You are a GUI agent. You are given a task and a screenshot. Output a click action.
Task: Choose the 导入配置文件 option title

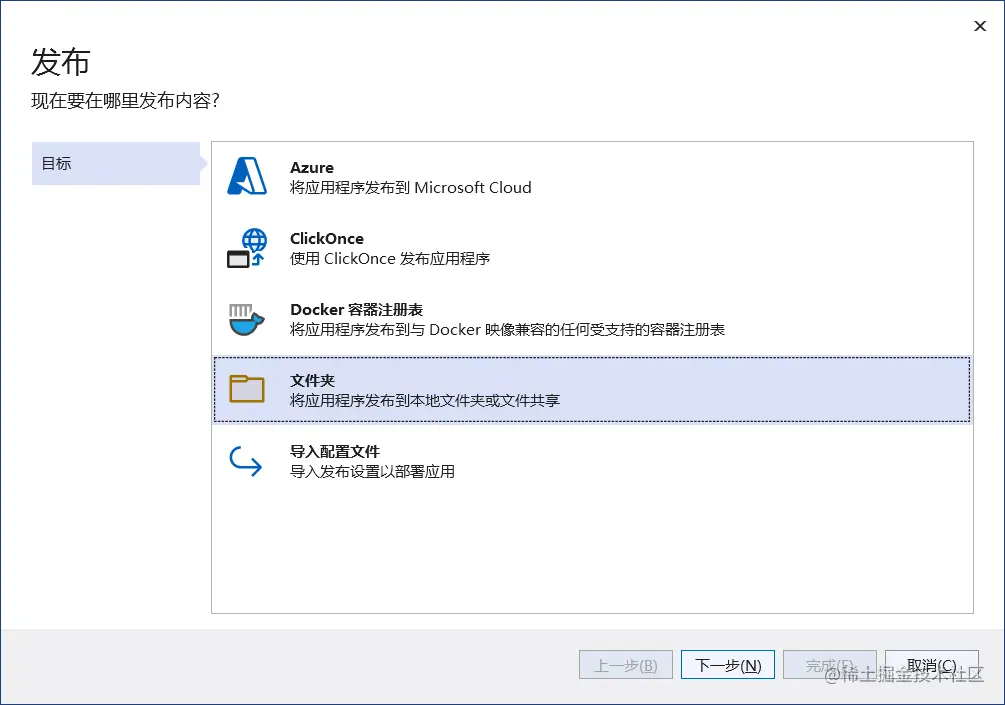click(335, 452)
